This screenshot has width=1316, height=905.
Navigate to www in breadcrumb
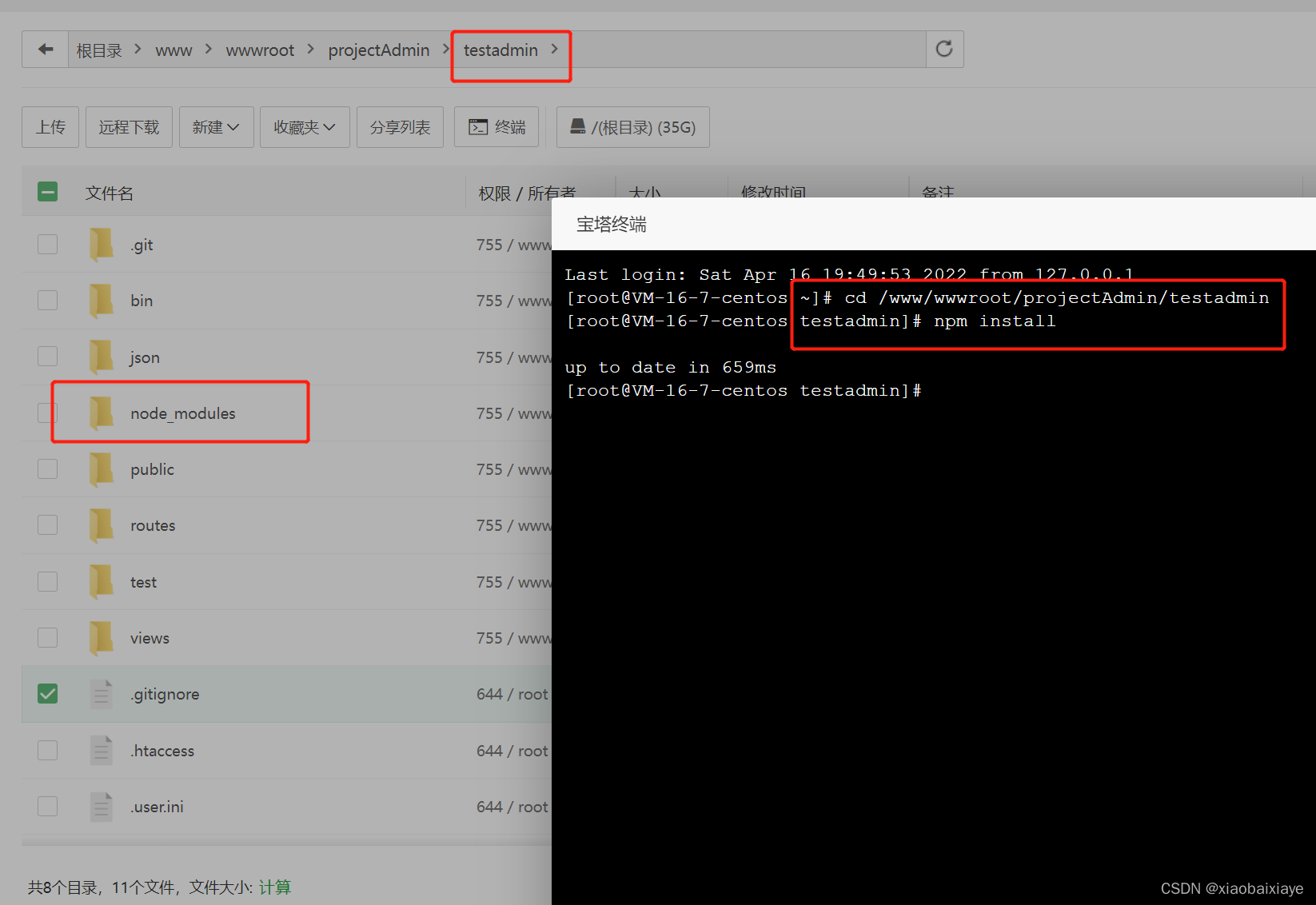[x=173, y=50]
